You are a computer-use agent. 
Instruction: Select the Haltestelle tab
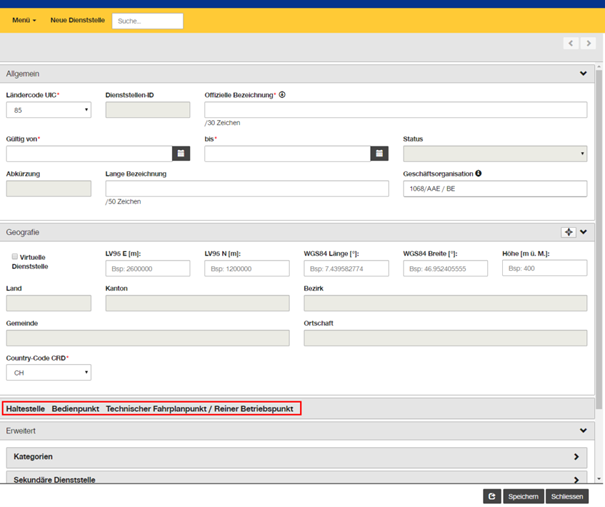(25, 409)
